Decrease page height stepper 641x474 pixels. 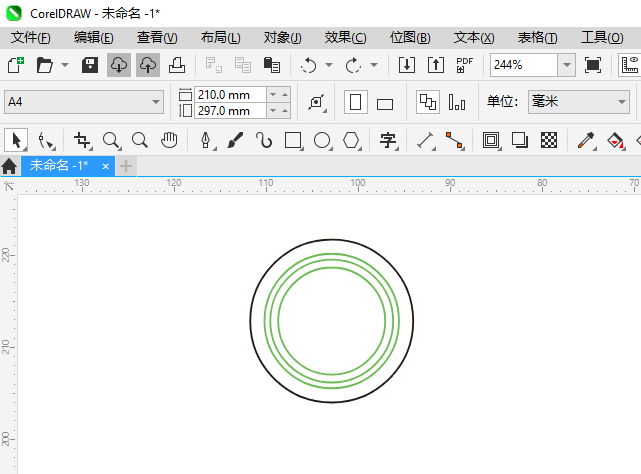pyautogui.click(x=273, y=110)
